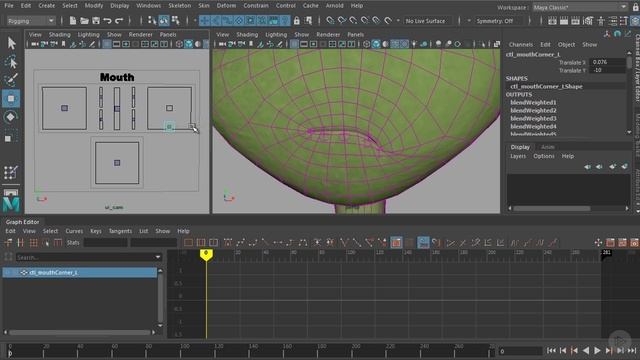Toggle the time snap button in Graph Editor

[423, 243]
